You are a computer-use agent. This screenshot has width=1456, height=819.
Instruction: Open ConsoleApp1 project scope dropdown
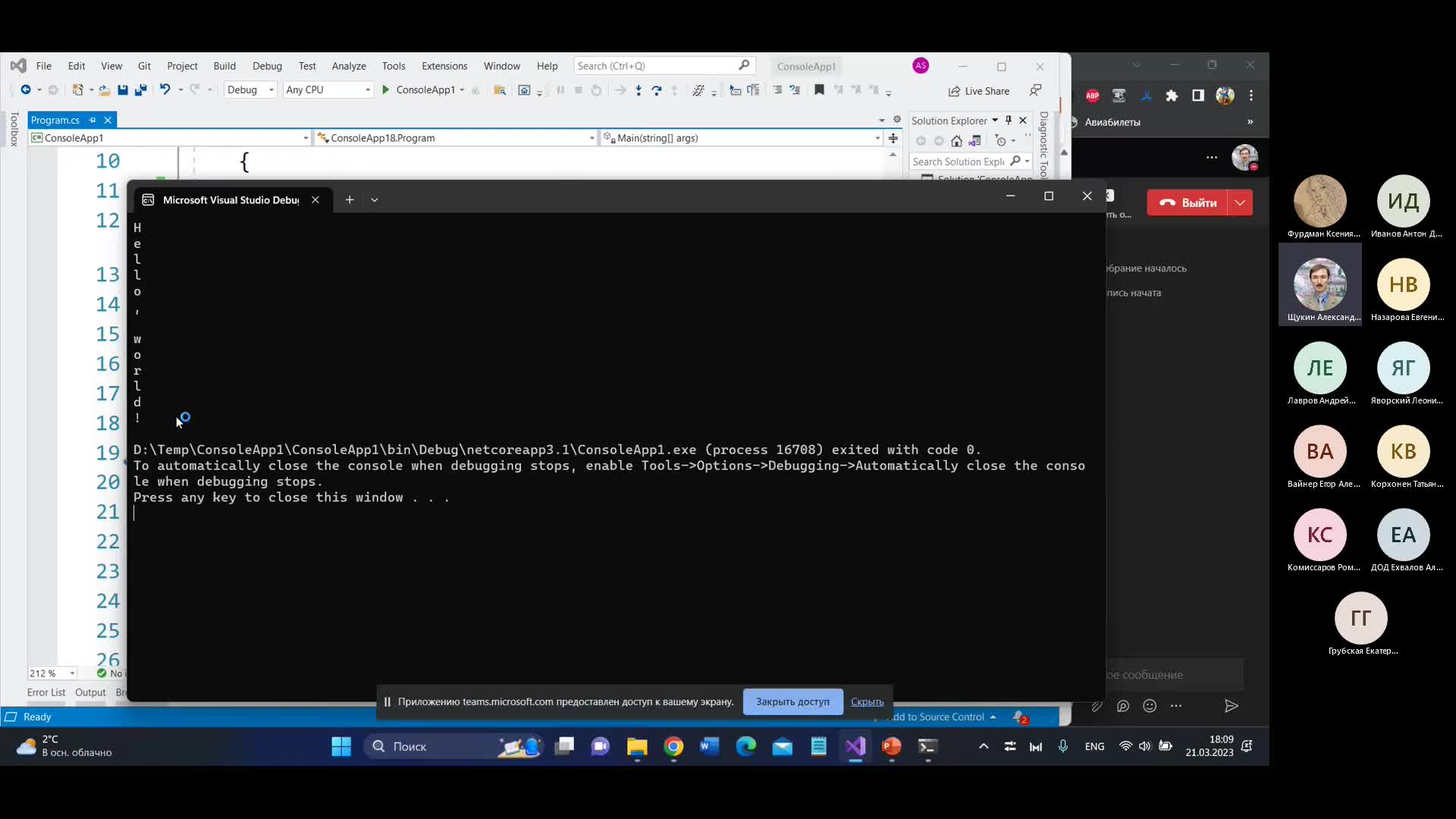(x=170, y=138)
